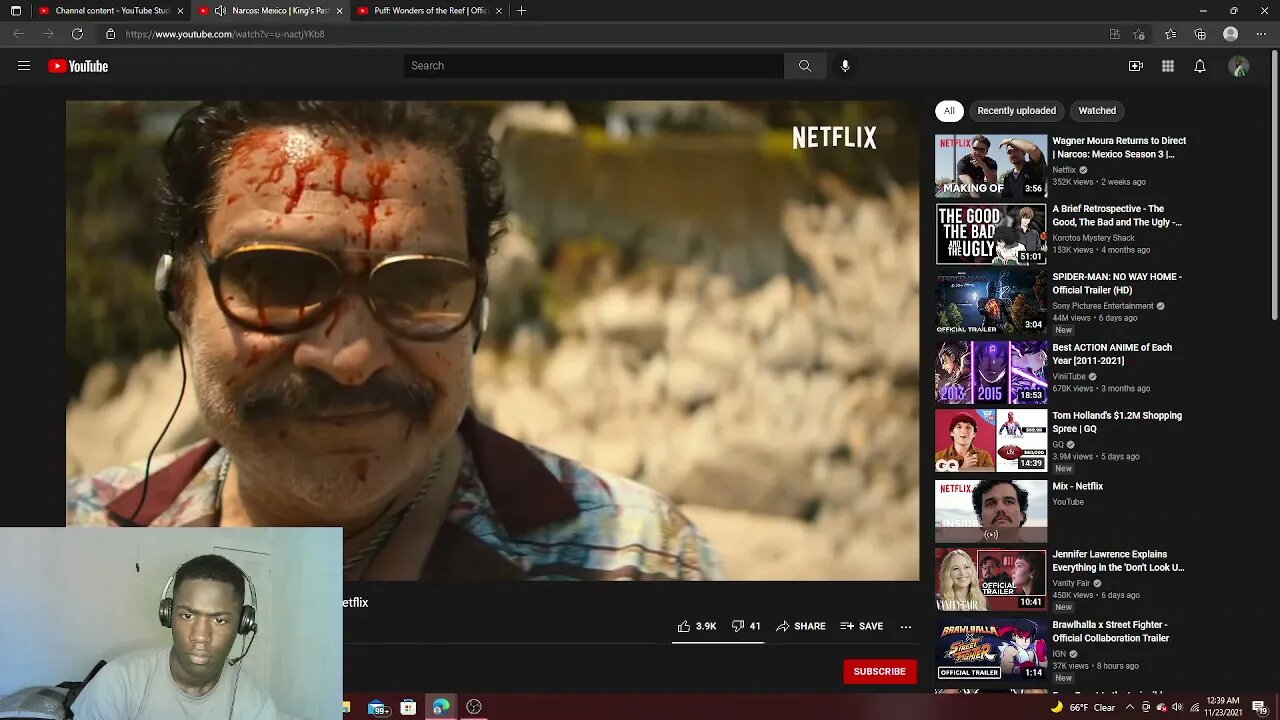1280x720 pixels.
Task: Open the Windows notification center
Action: pos(1259,707)
